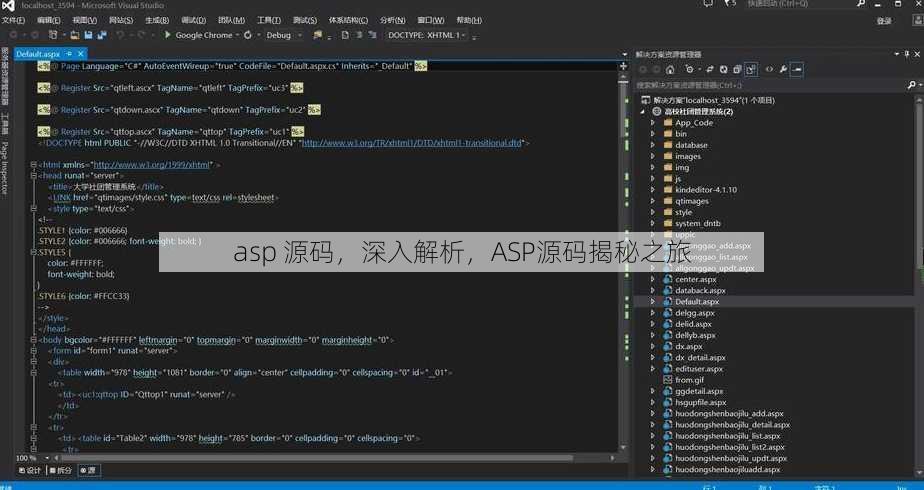Expand the images folder

(x=652, y=156)
